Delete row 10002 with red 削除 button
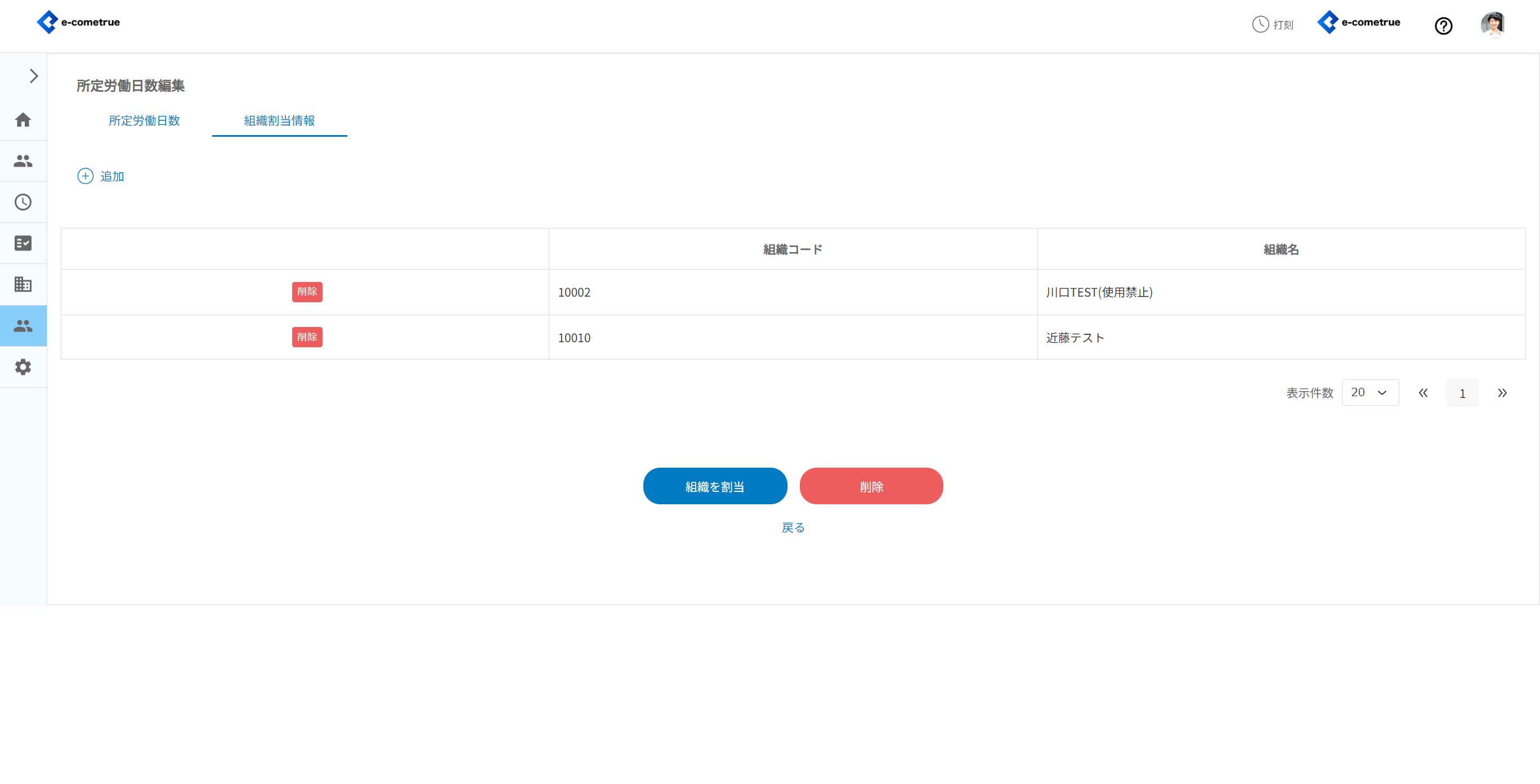1540x784 pixels. coord(307,292)
